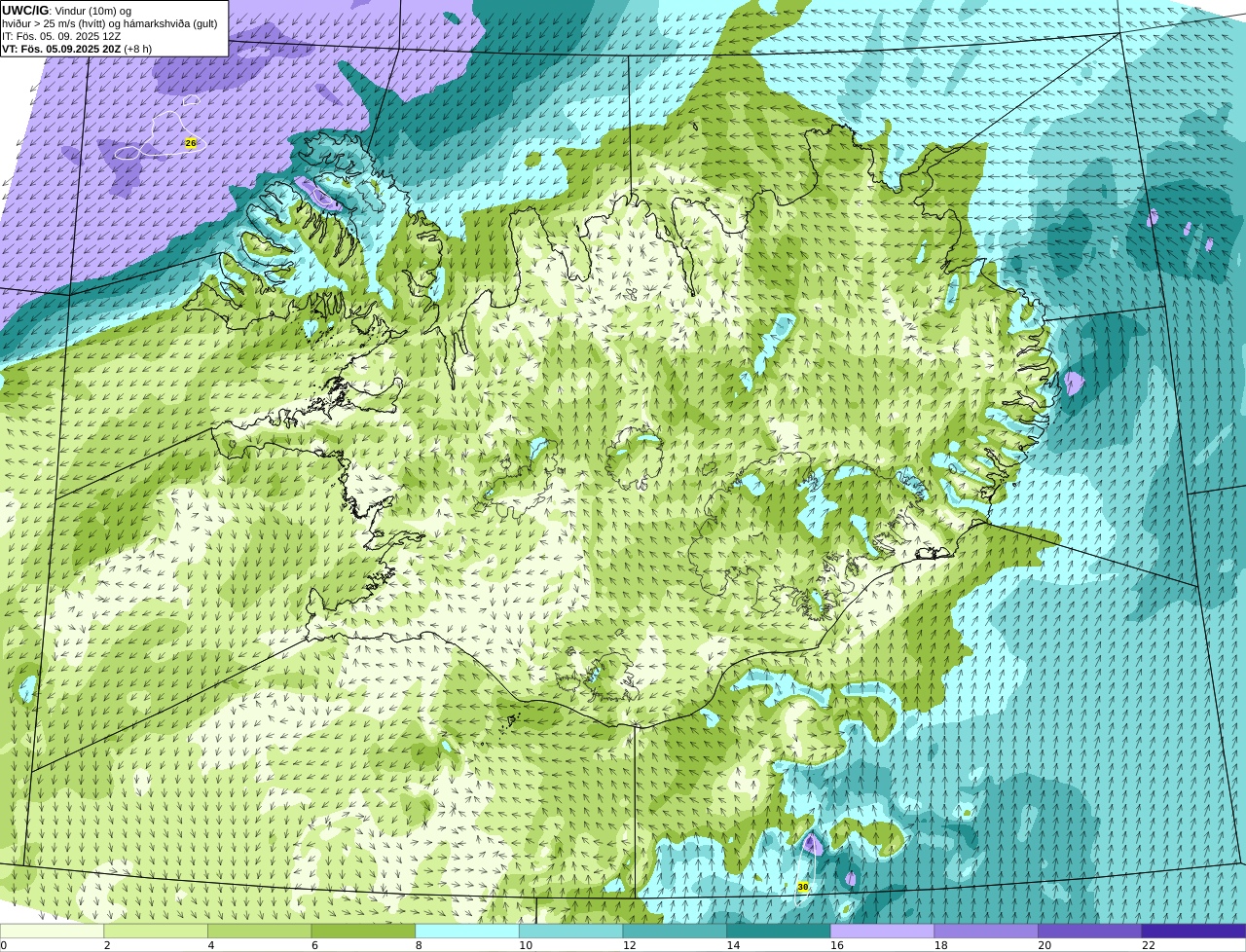Click the darkest purple legend swatch above 22

[x=1193, y=931]
